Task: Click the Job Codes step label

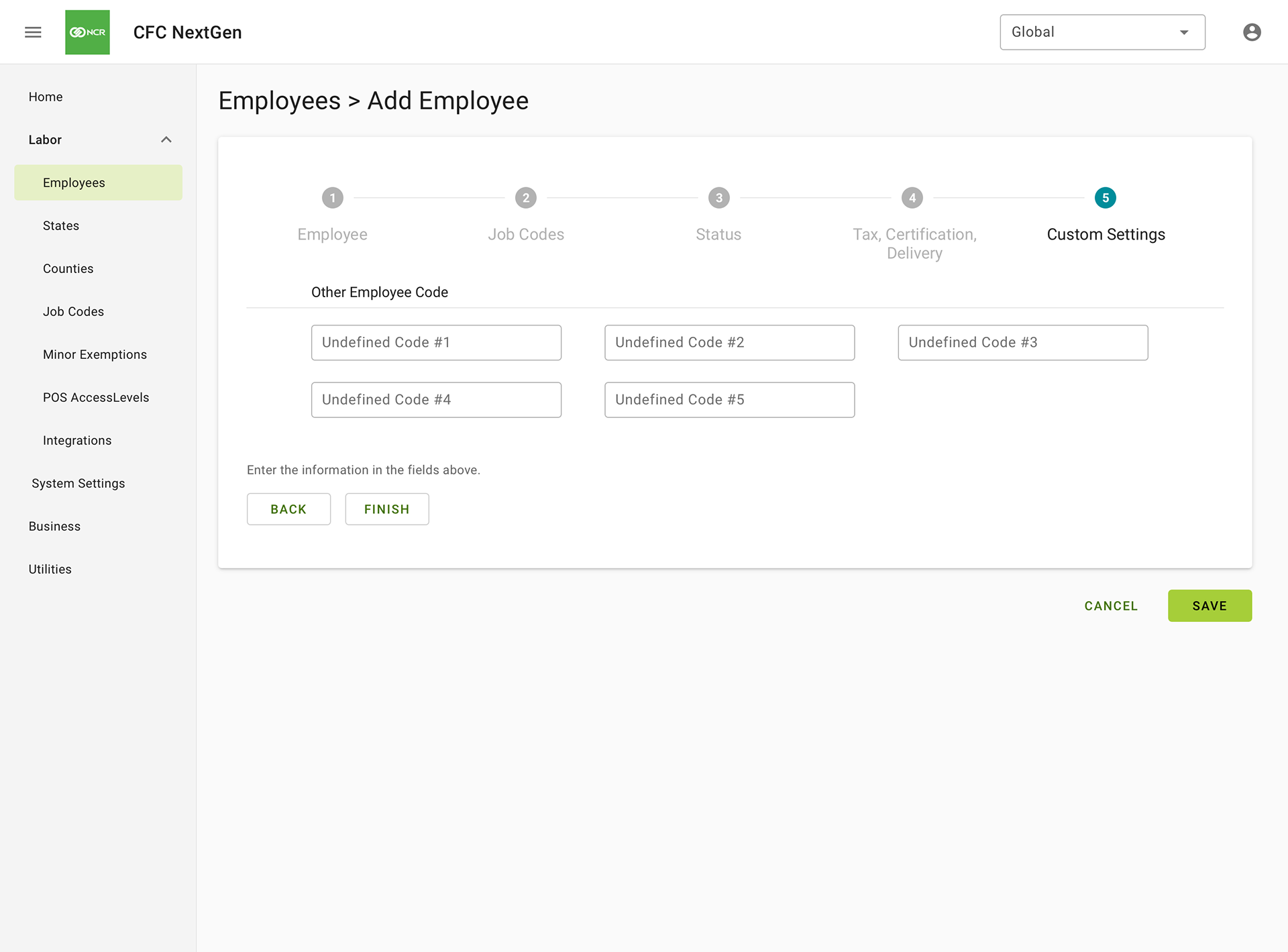Action: tap(526, 234)
